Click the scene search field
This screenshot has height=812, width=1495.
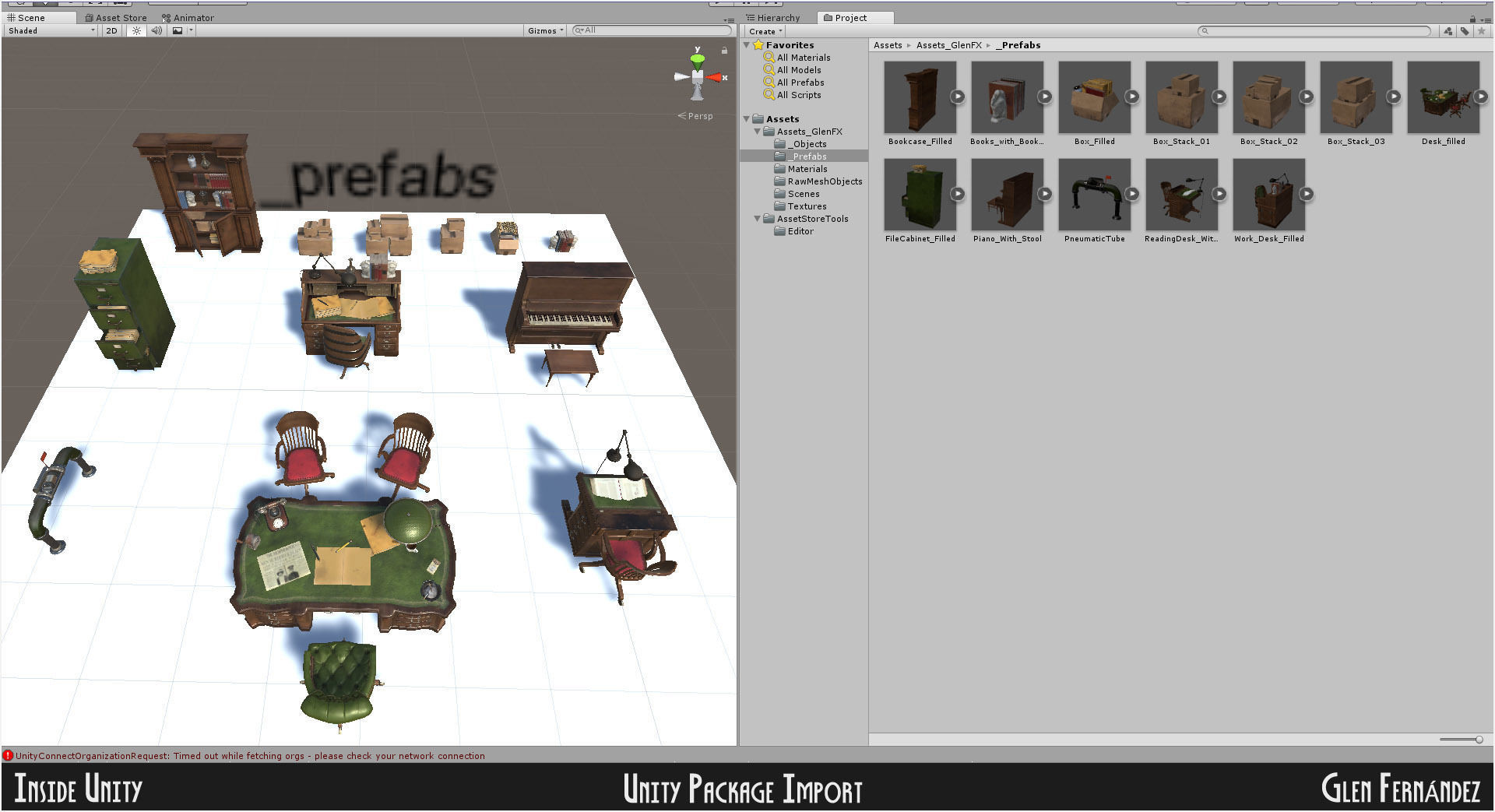tap(653, 30)
